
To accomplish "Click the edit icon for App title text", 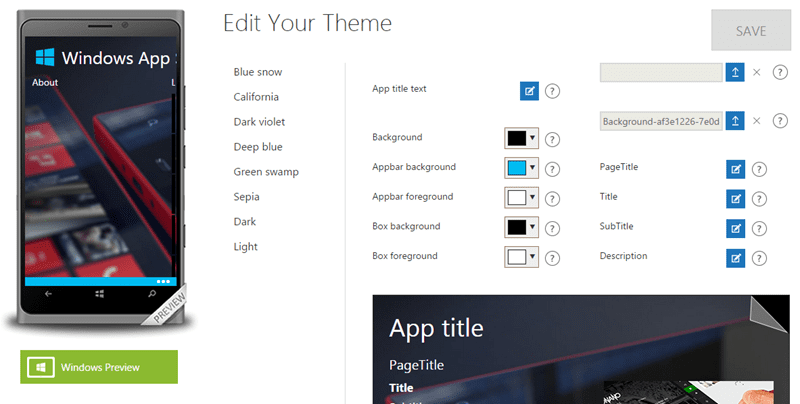I will tap(529, 91).
